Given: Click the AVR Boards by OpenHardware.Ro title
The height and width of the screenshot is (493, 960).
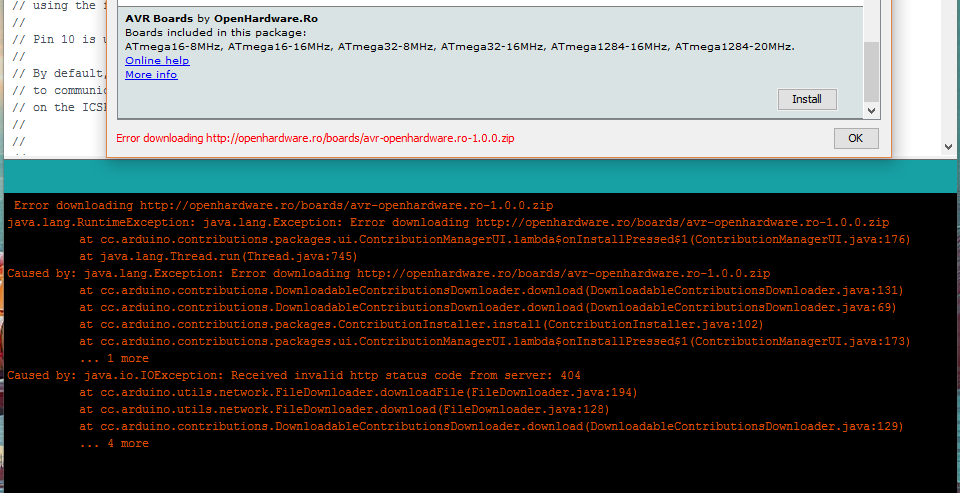Looking at the screenshot, I should coord(222,18).
